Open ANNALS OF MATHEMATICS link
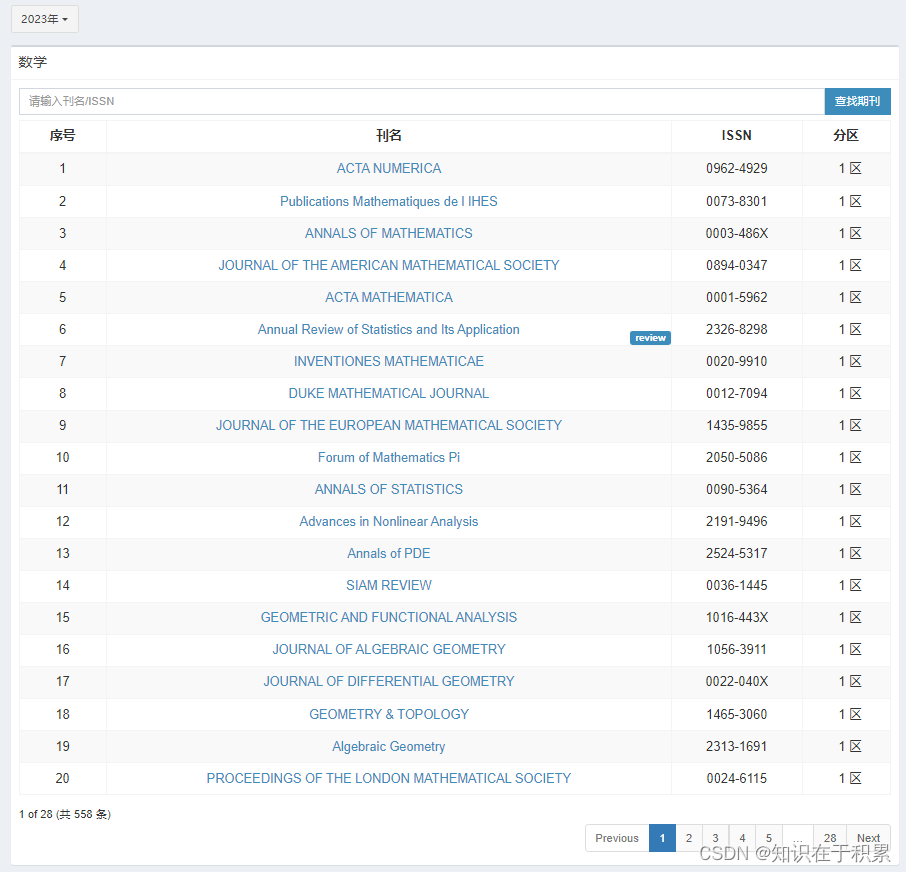Screen dimensions: 906x872 389,233
